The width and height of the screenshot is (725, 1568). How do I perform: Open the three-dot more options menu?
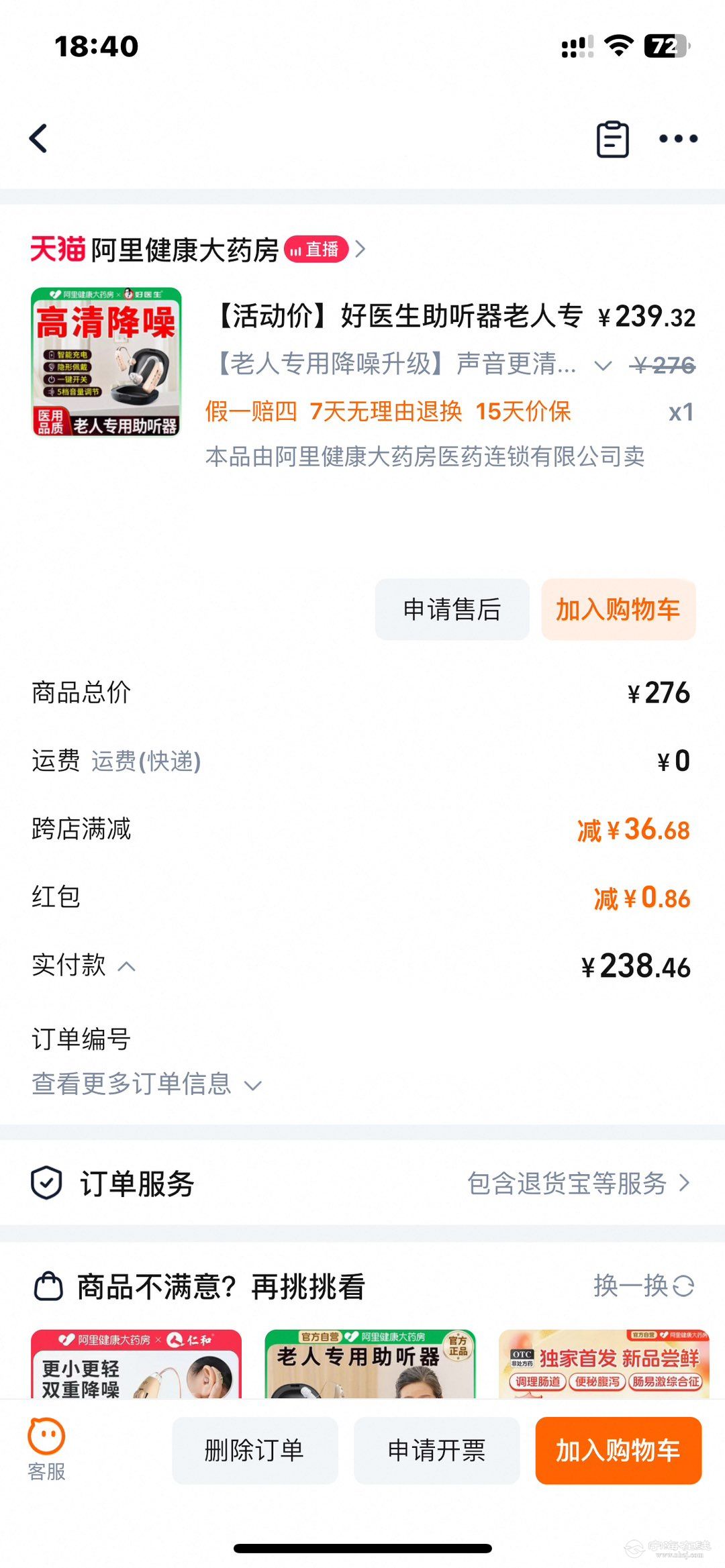[678, 139]
